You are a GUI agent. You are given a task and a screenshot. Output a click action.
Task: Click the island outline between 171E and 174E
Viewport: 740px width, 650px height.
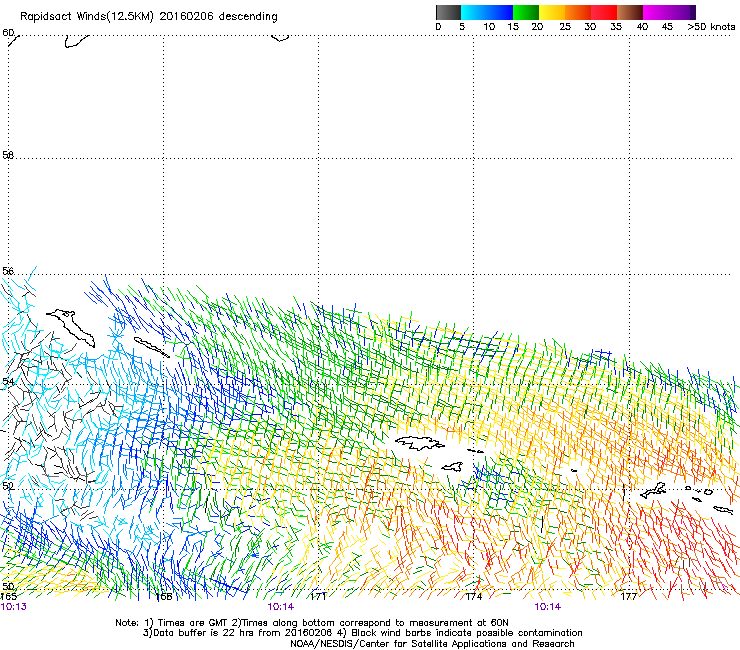point(420,443)
